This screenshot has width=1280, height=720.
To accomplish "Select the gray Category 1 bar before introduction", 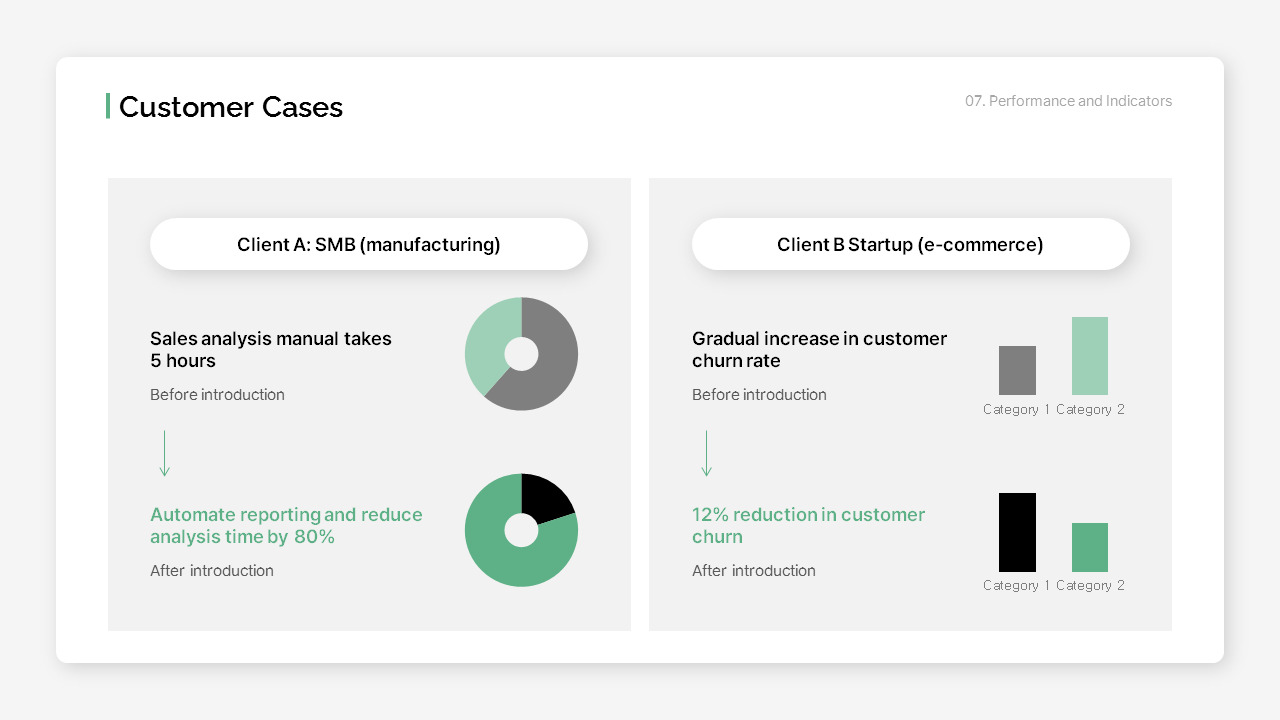I will click(x=1017, y=370).
